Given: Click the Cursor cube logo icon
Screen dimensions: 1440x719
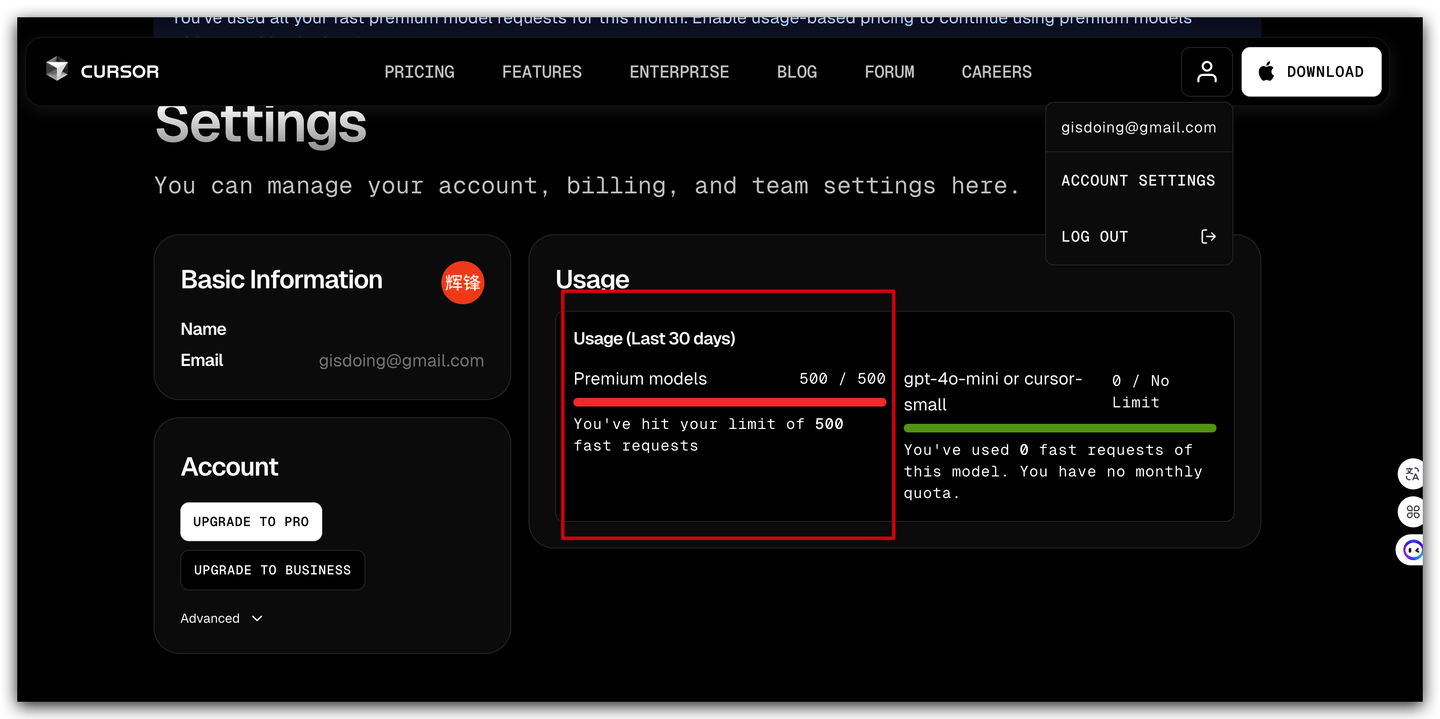Looking at the screenshot, I should click(x=57, y=70).
